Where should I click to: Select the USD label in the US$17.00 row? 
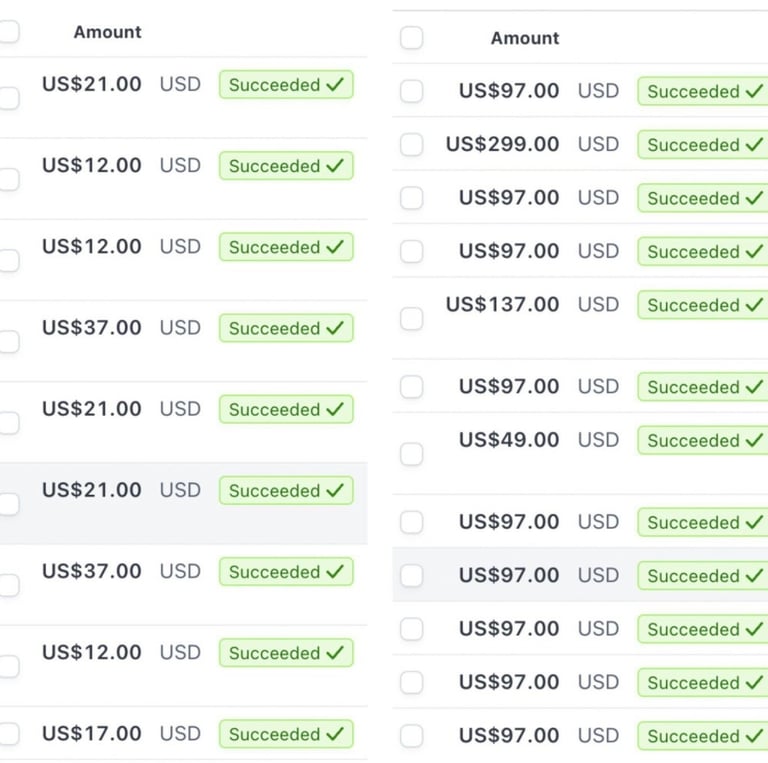180,733
